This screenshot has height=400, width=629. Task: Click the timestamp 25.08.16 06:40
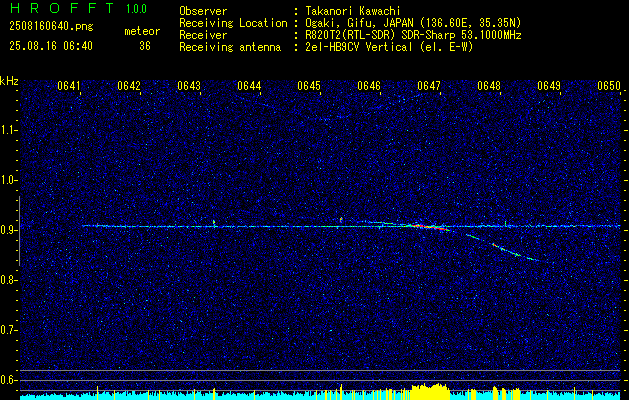point(51,46)
